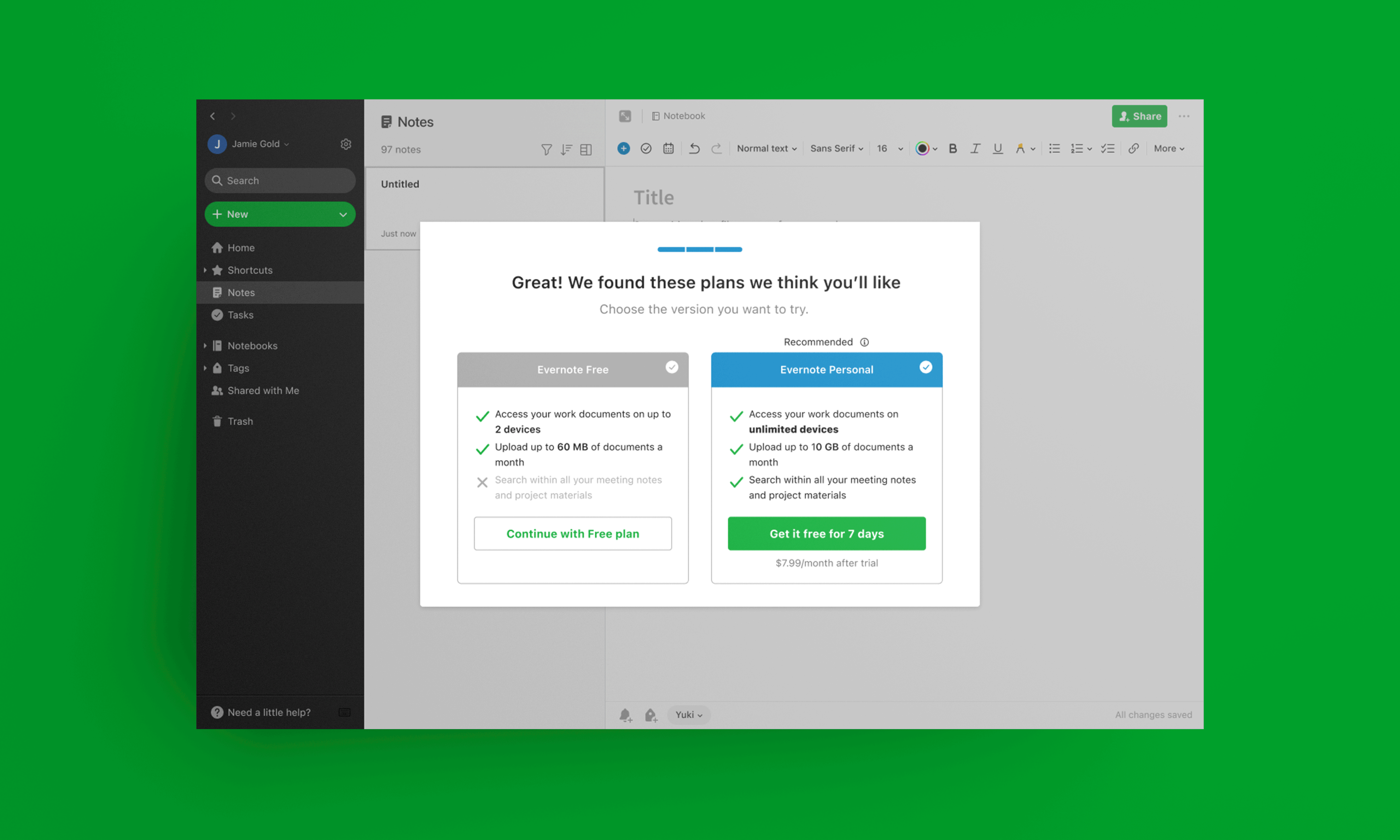Open Shortcuts label in sidebar
The height and width of the screenshot is (840, 1400).
250,270
